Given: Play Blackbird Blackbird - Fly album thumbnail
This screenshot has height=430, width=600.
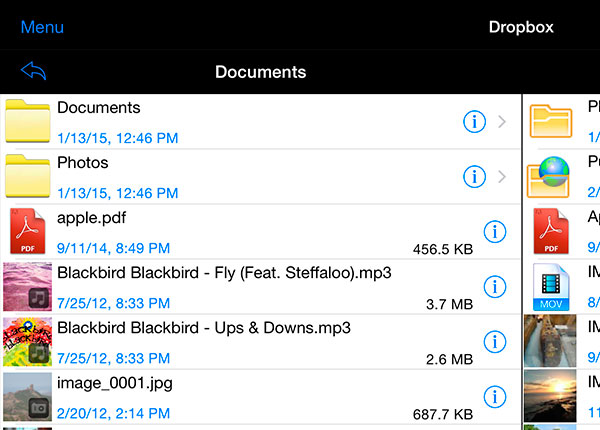Looking at the screenshot, I should point(27,287).
